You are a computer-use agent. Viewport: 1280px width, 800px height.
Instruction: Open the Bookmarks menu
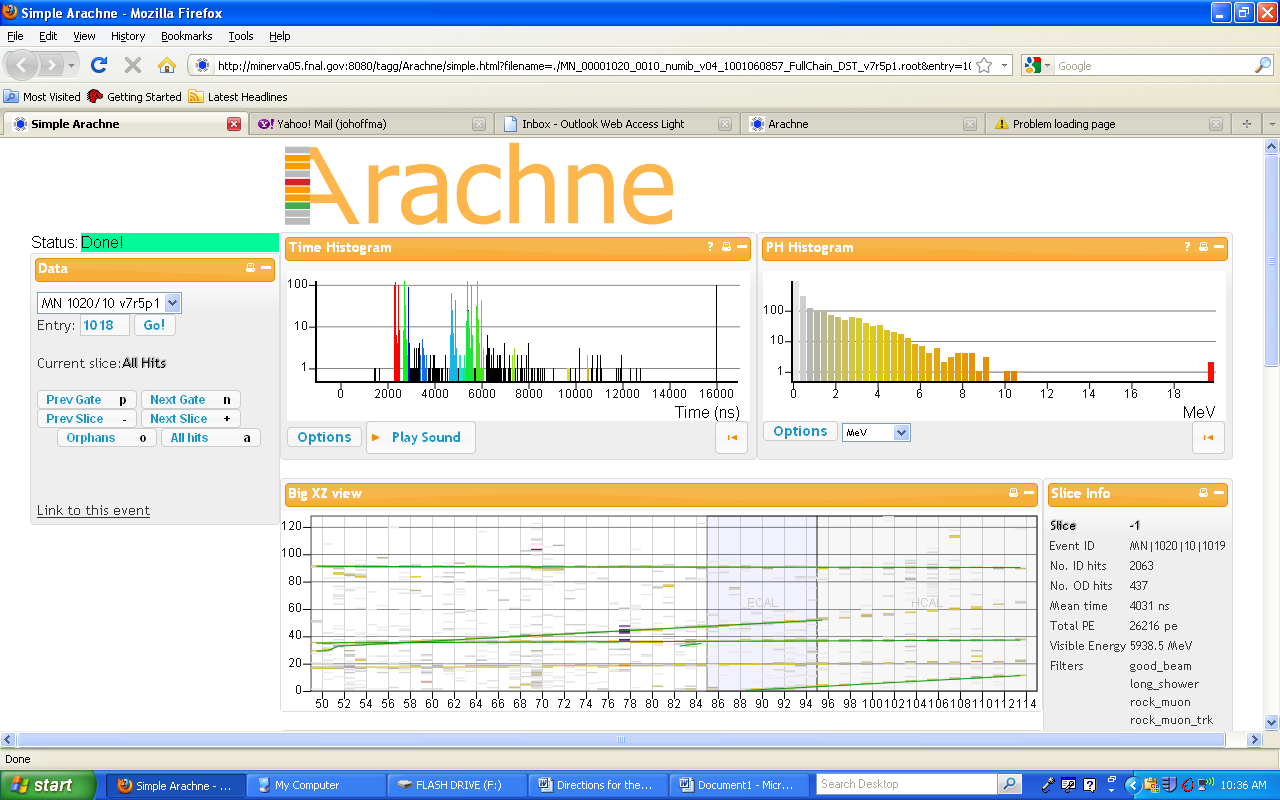pyautogui.click(x=186, y=36)
